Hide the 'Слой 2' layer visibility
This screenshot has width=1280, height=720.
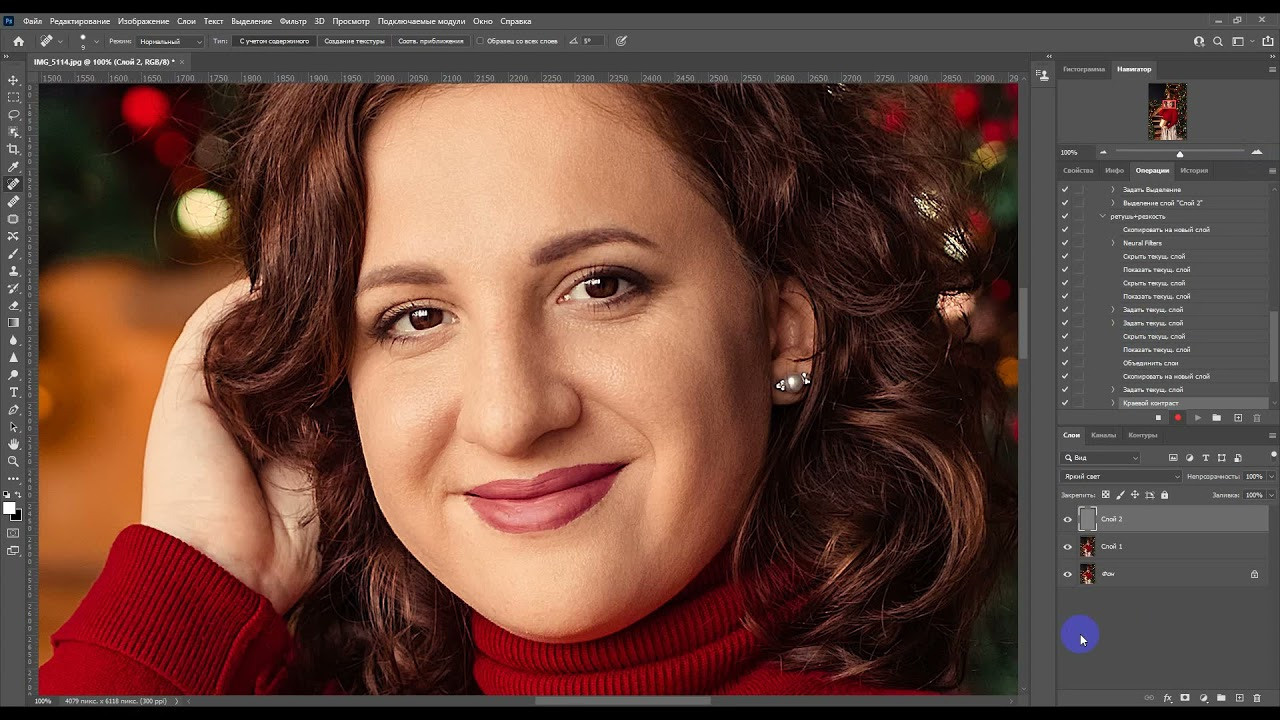pos(1067,520)
